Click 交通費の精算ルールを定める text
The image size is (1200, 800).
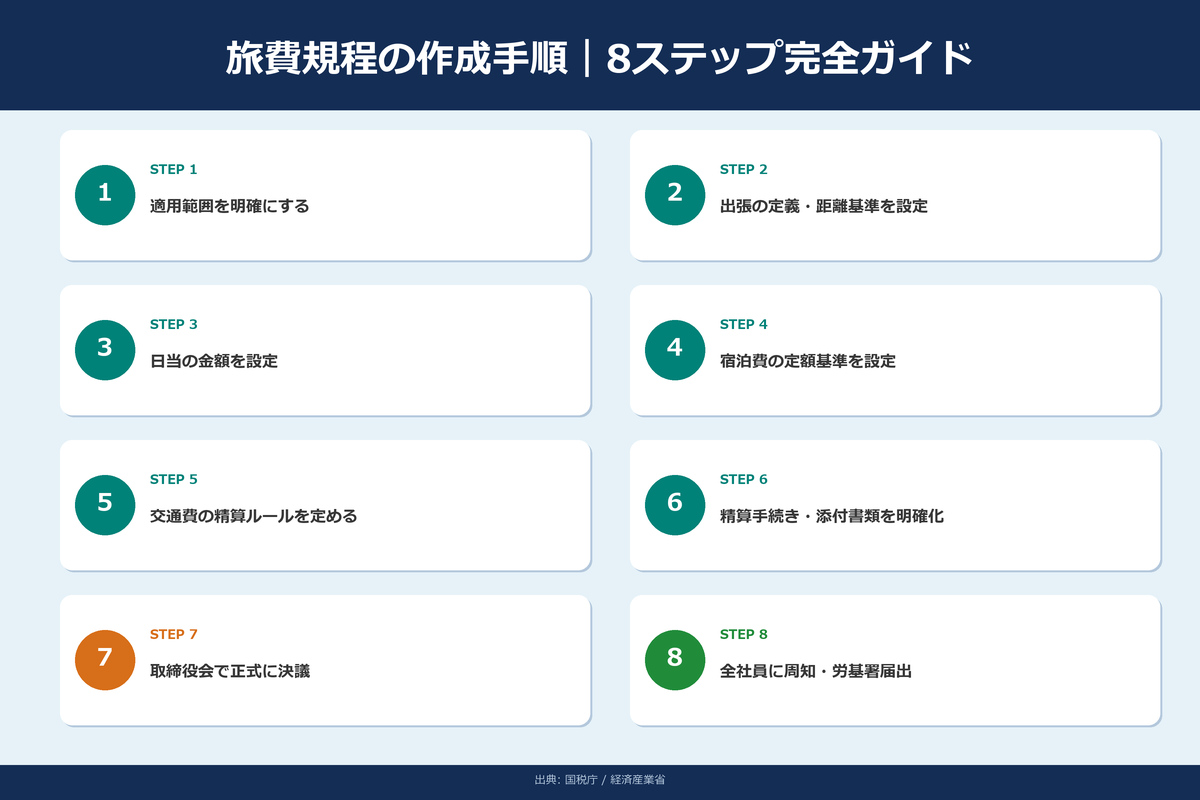point(253,517)
